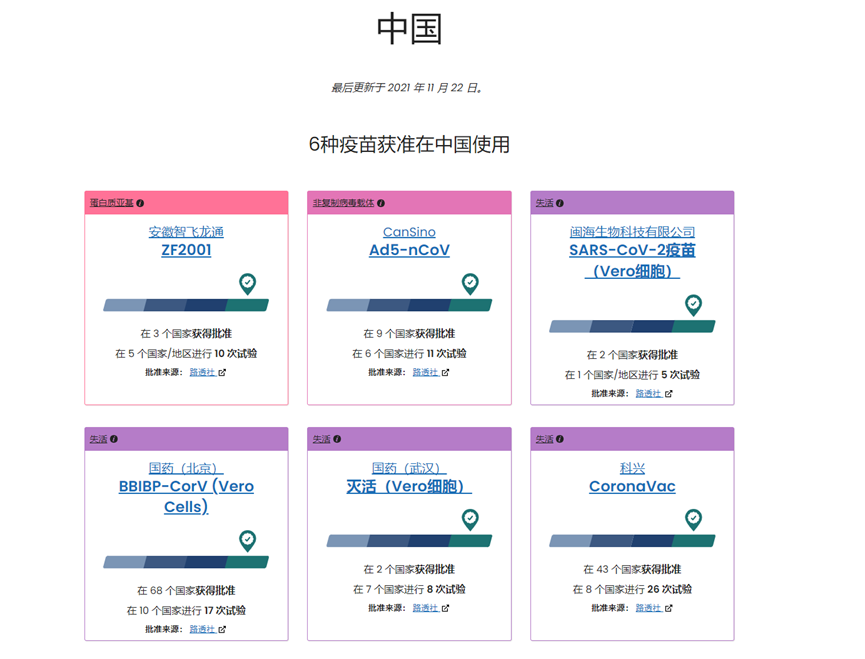This screenshot has width=865, height=659.
Task: Click approval checkmark pin in 国药（武汉）card
Action: tap(470, 519)
